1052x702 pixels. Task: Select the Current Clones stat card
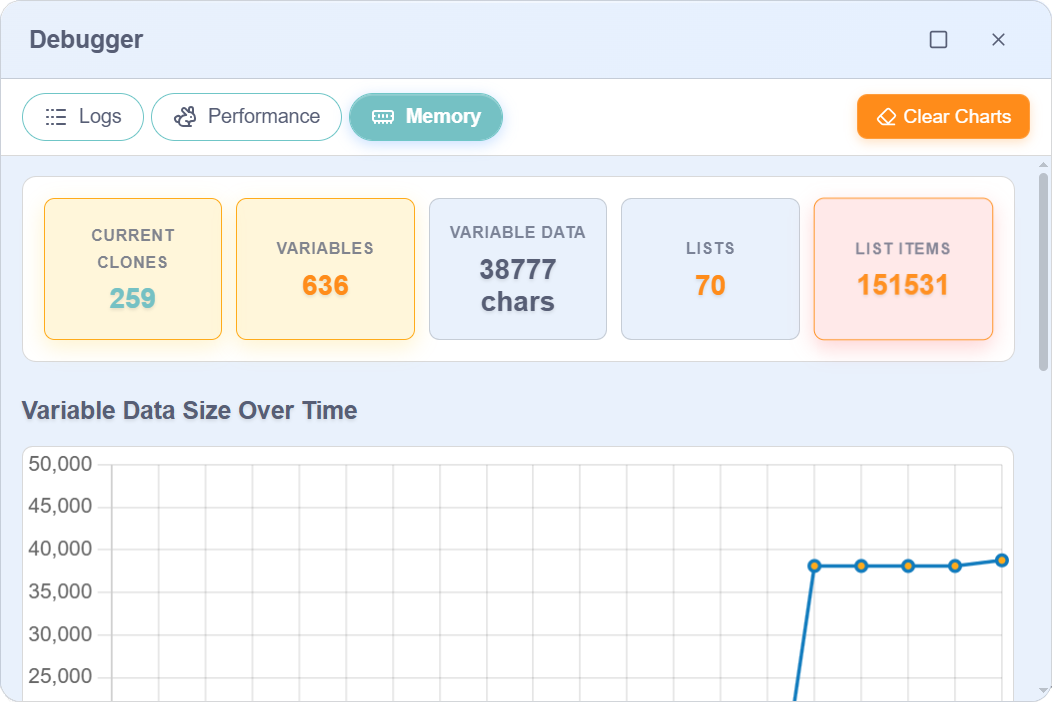coord(132,268)
